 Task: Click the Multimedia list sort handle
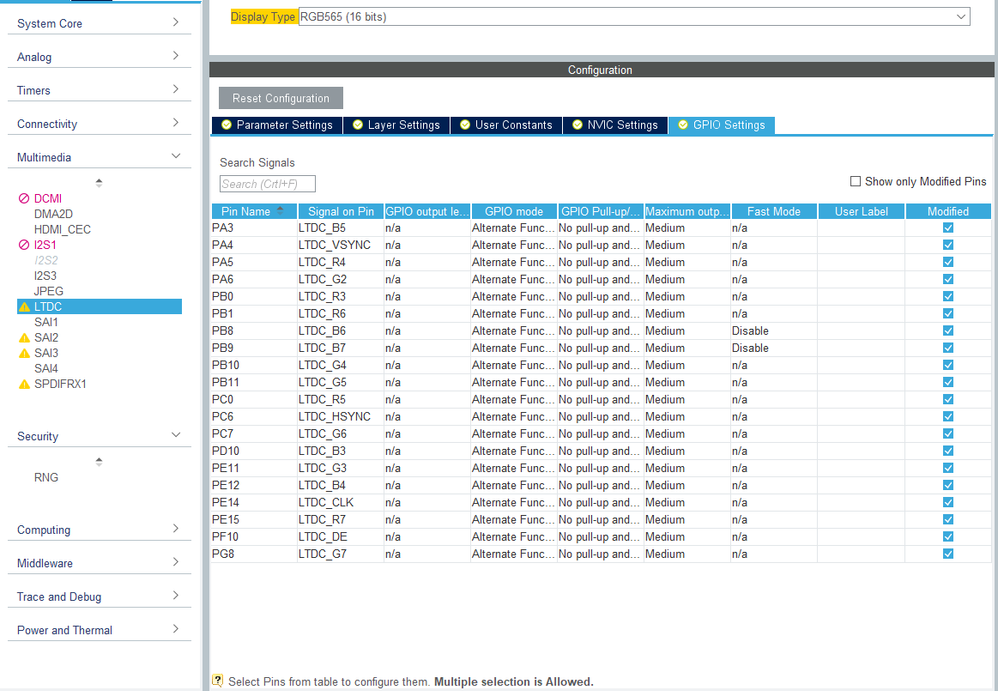coord(99,183)
